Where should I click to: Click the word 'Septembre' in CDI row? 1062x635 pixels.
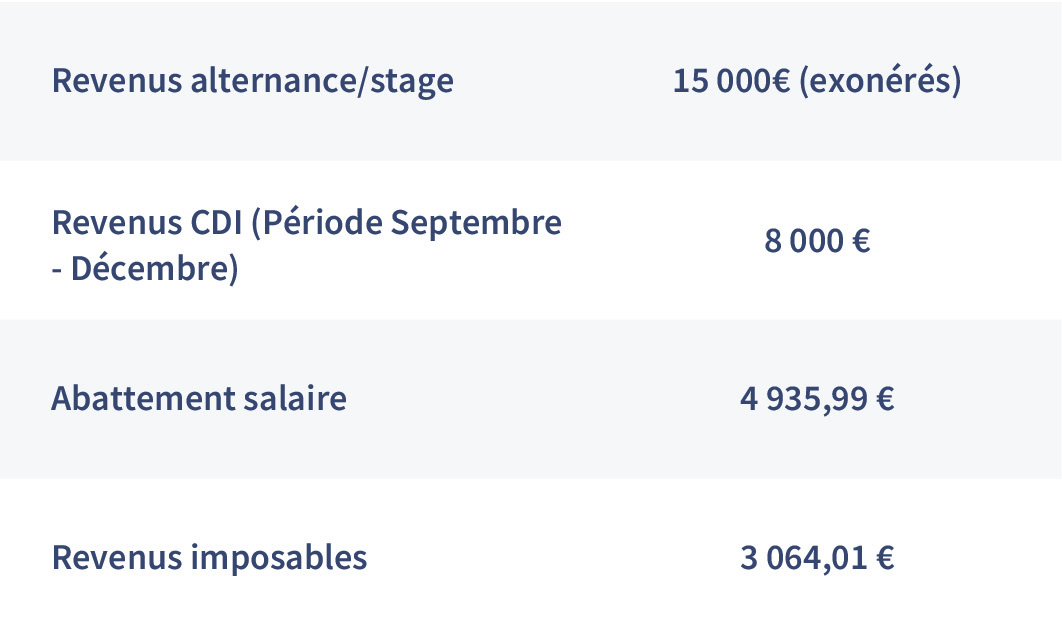pos(476,223)
